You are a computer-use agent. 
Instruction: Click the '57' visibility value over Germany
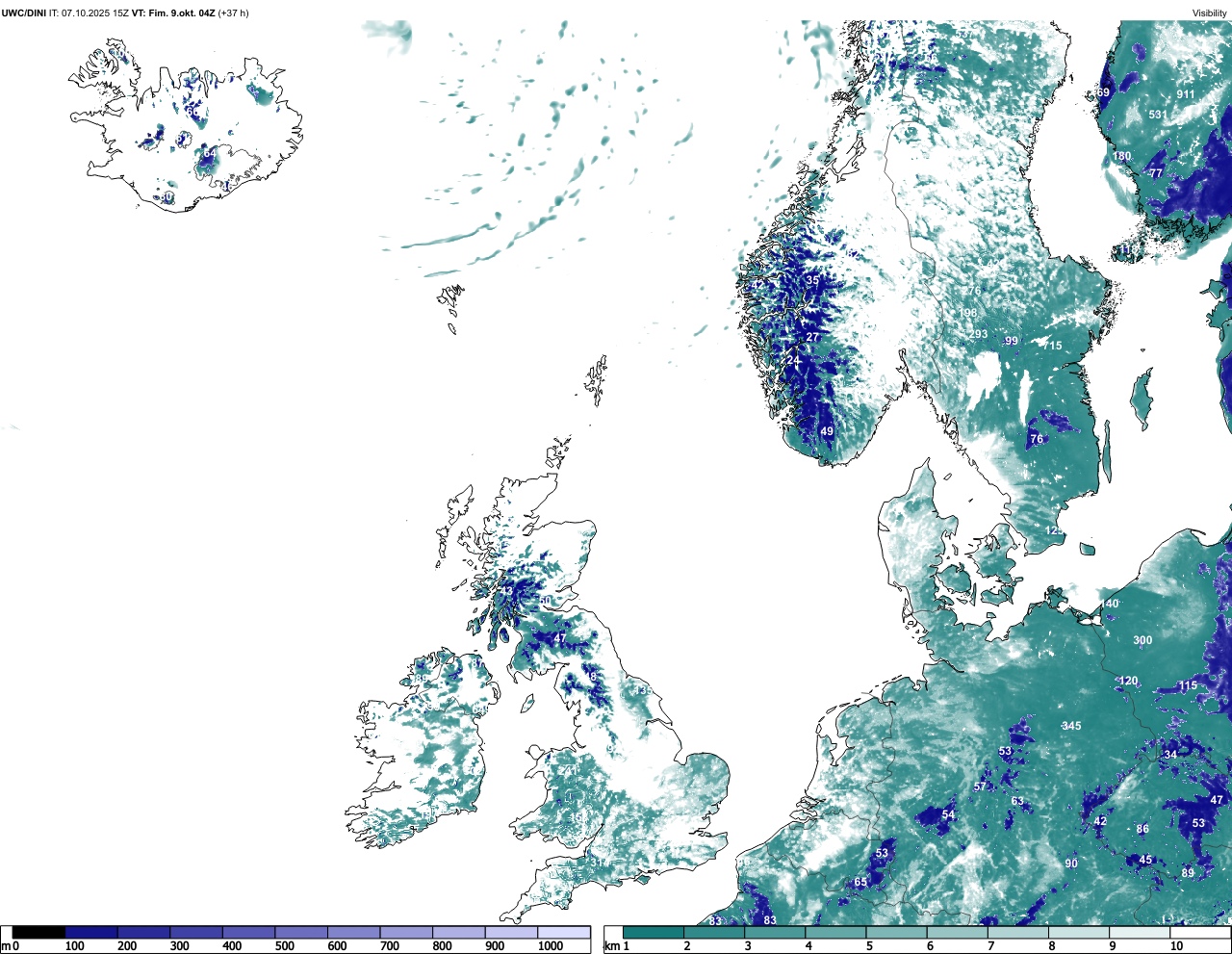pyautogui.click(x=980, y=786)
